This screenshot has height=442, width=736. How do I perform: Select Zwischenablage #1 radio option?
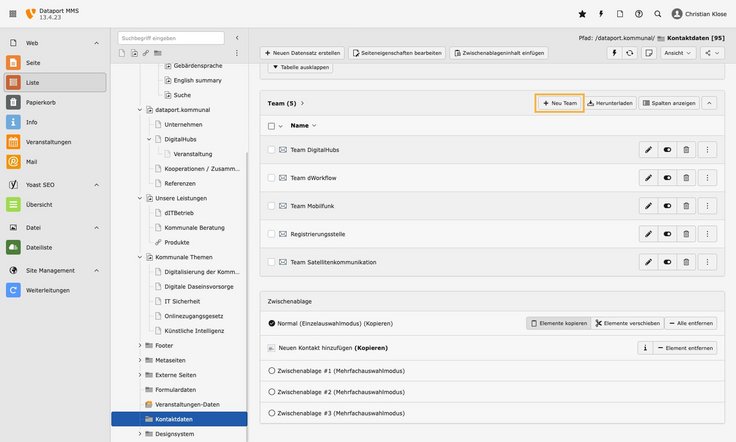(272, 370)
